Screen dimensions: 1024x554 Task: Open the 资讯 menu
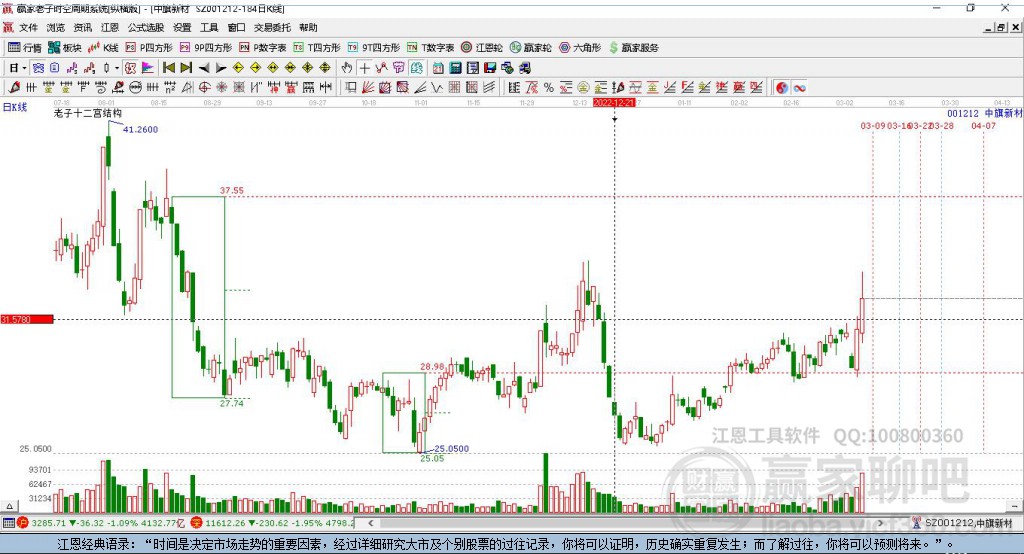pyautogui.click(x=83, y=27)
